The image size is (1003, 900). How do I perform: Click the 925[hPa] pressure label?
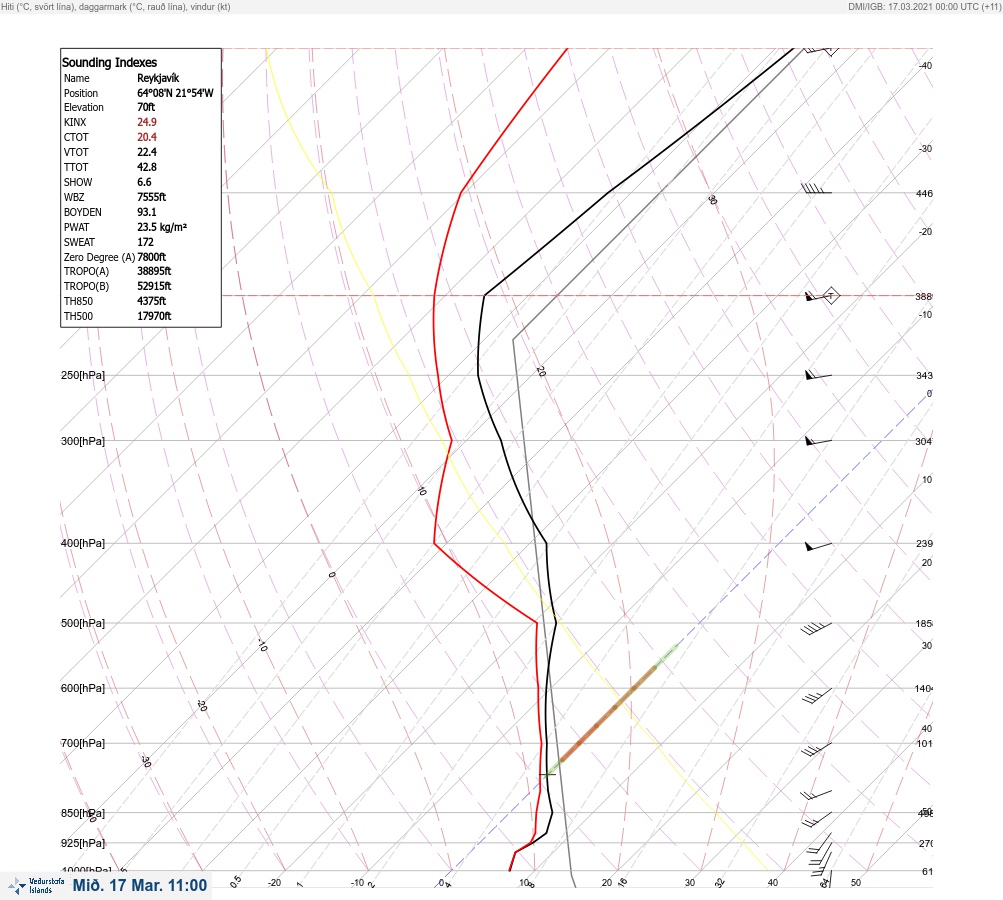(x=83, y=843)
